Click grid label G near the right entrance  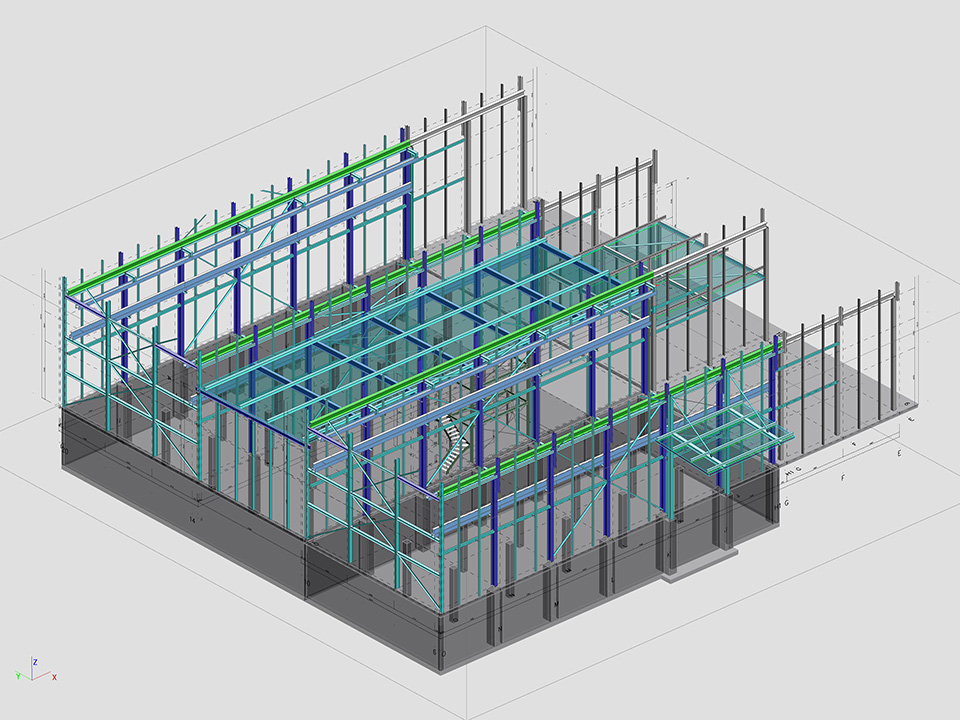click(x=787, y=503)
